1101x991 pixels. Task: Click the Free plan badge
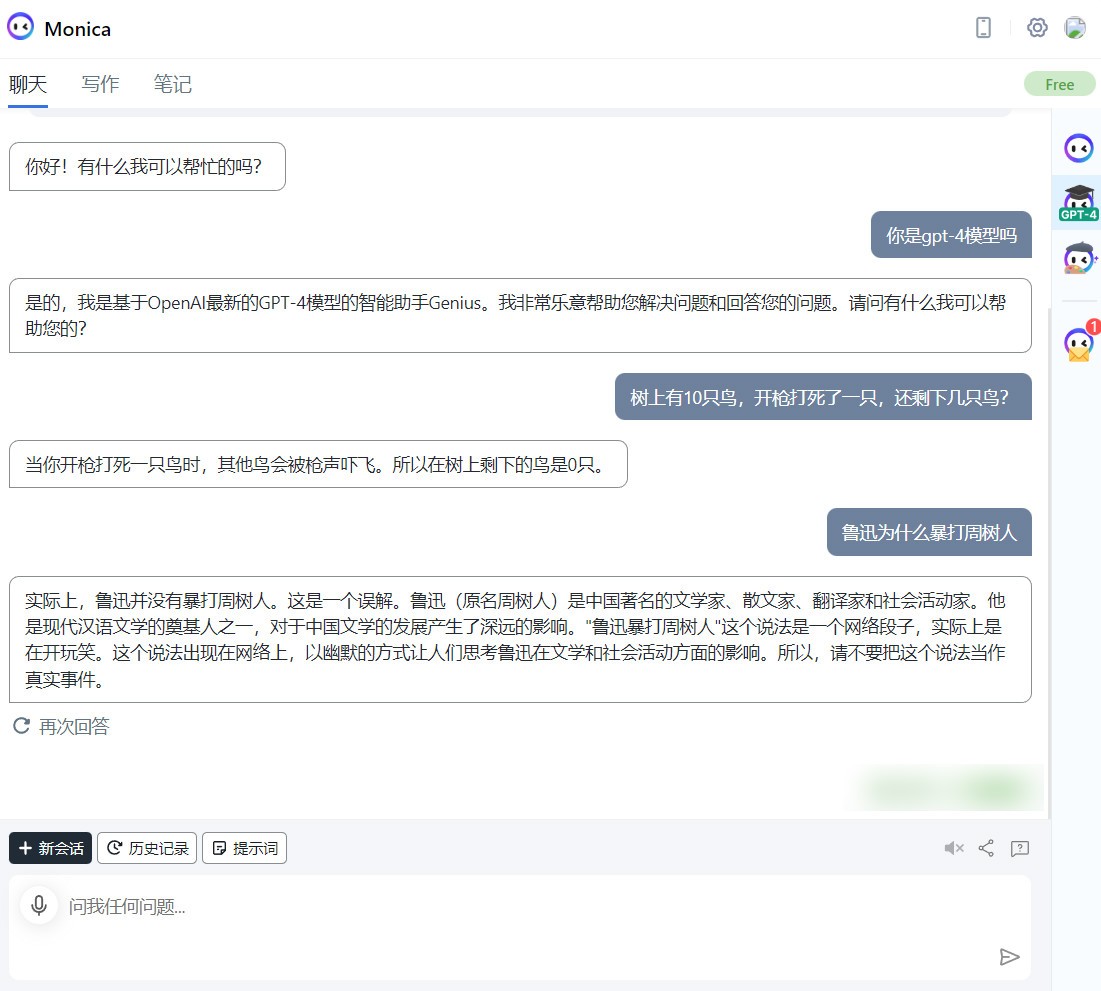coord(1059,84)
